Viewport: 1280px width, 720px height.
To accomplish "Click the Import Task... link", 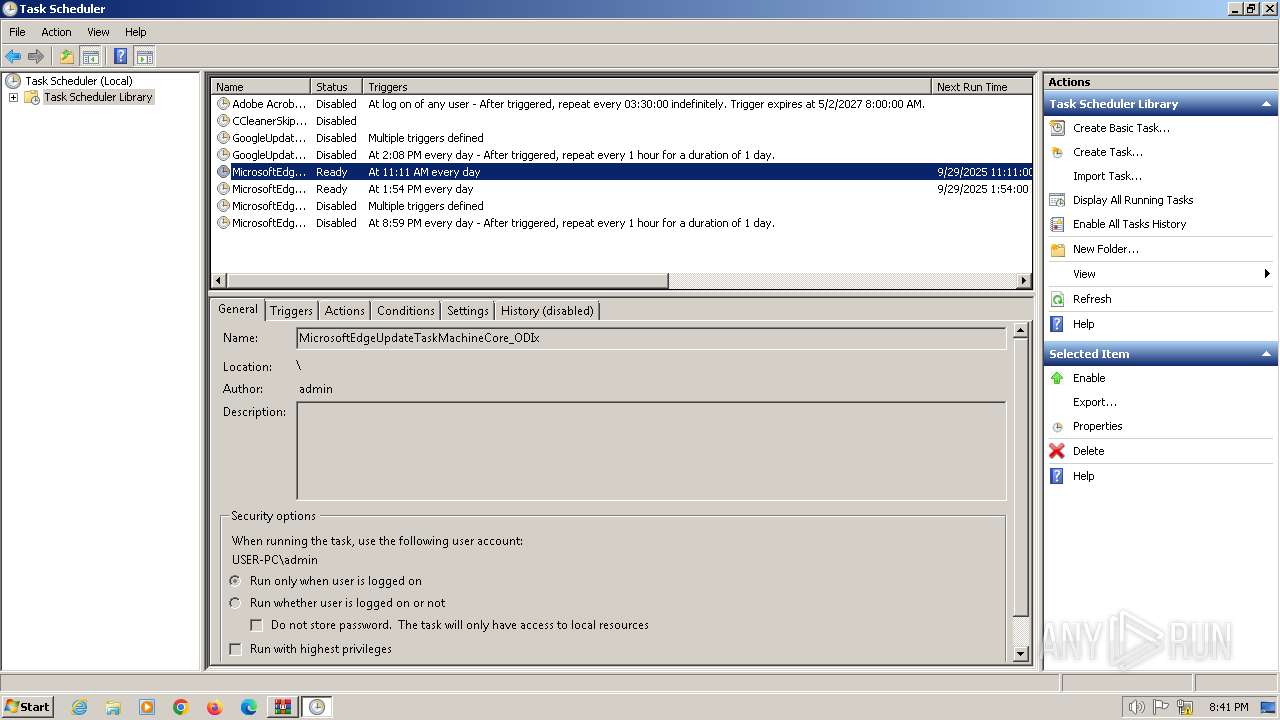I will click(1107, 176).
